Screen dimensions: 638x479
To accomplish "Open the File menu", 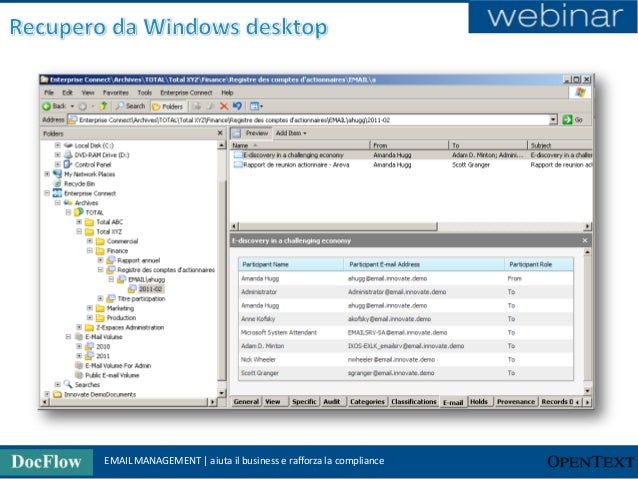I will (49, 93).
